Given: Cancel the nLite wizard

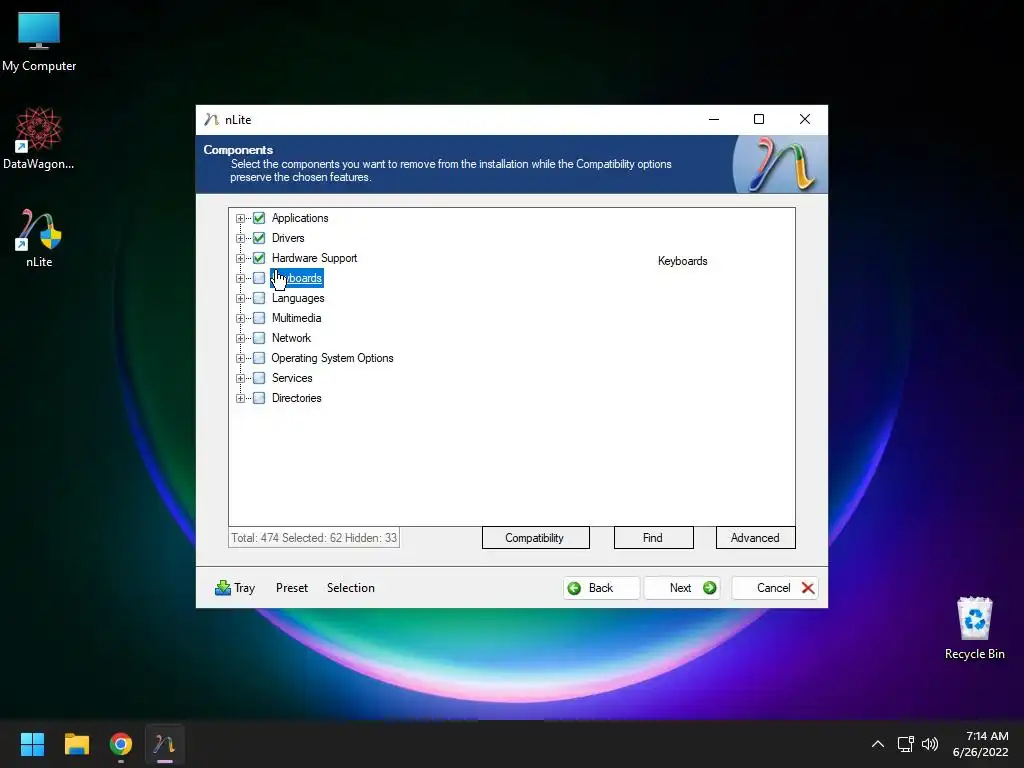Looking at the screenshot, I should pyautogui.click(x=775, y=588).
